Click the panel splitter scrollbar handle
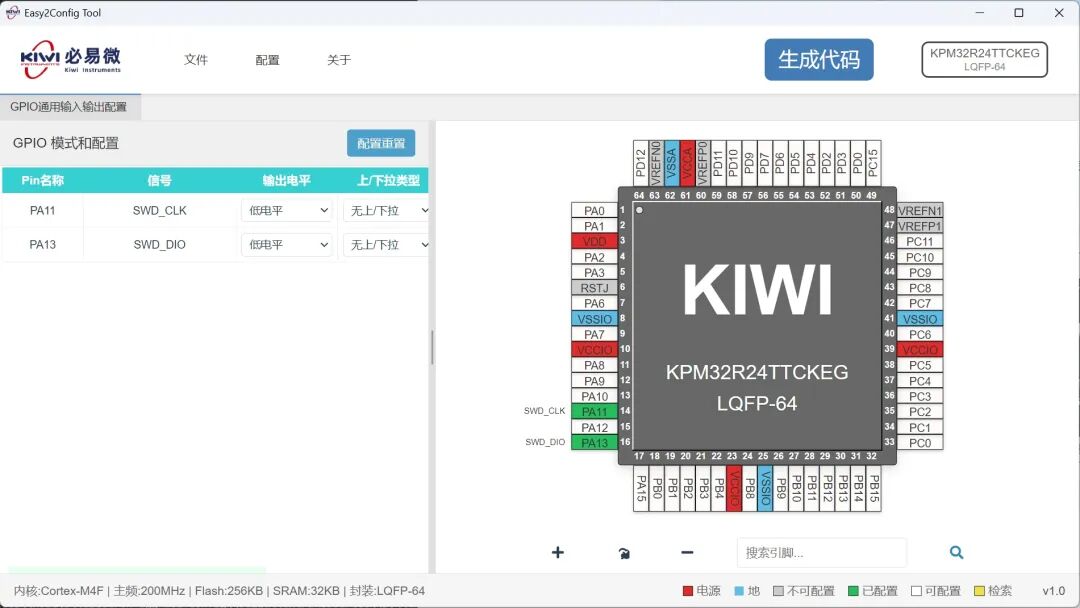Screen dimensions: 1080x608 pyautogui.click(x=432, y=347)
